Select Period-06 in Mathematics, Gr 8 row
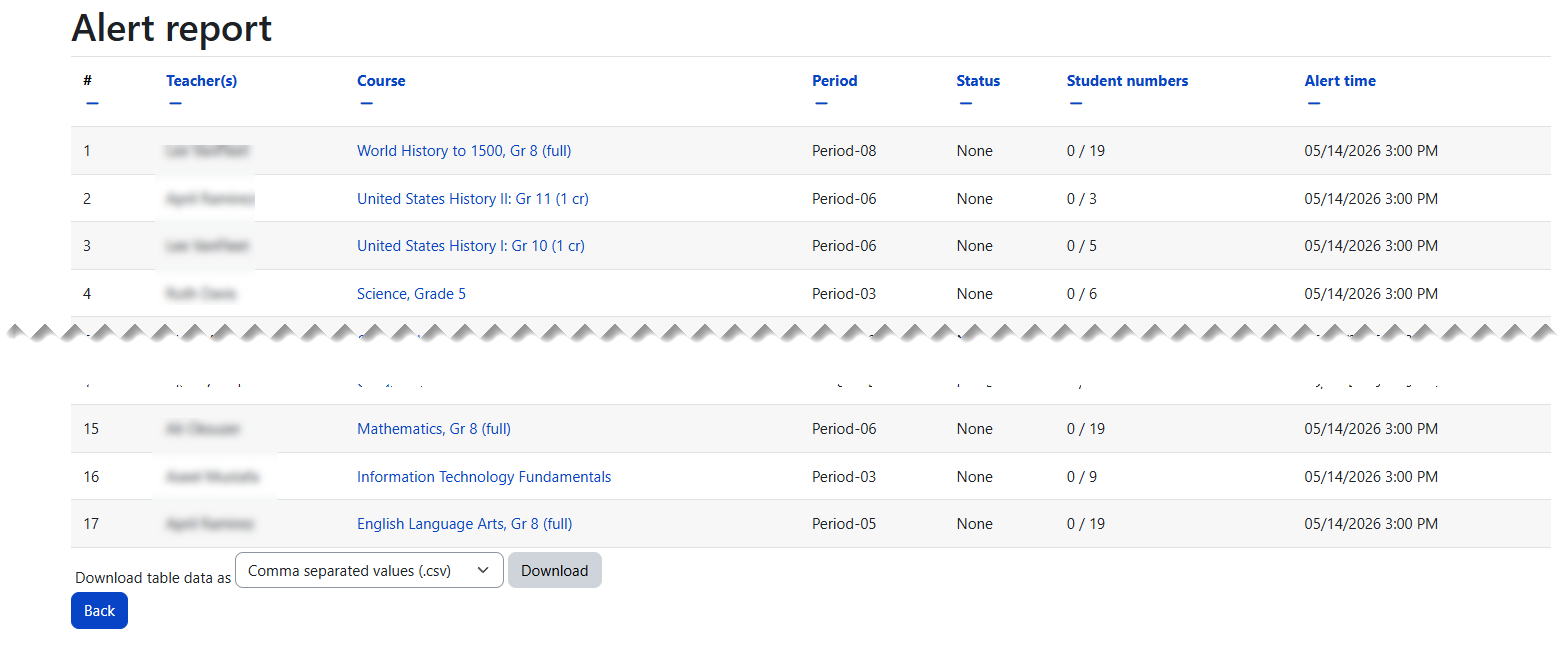The image size is (1561, 646). (x=844, y=429)
